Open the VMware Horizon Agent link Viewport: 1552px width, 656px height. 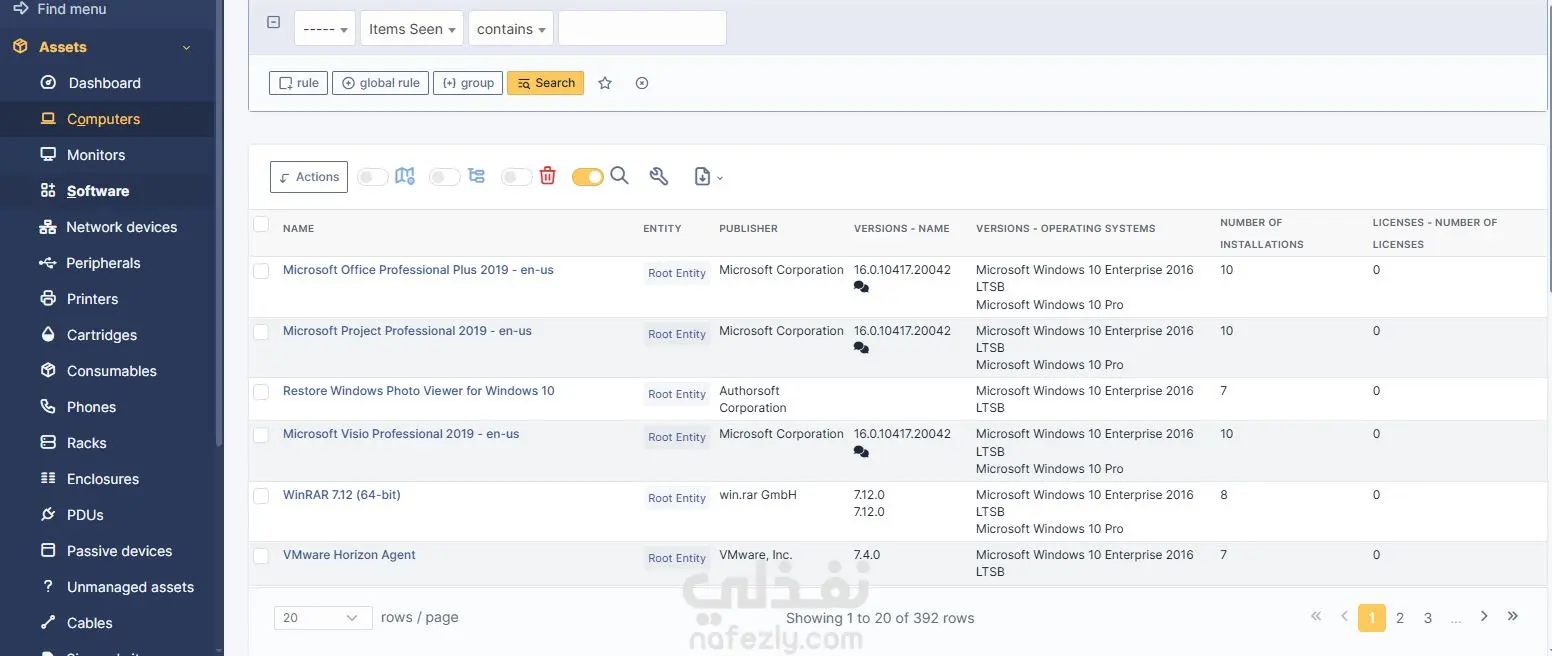(x=349, y=555)
